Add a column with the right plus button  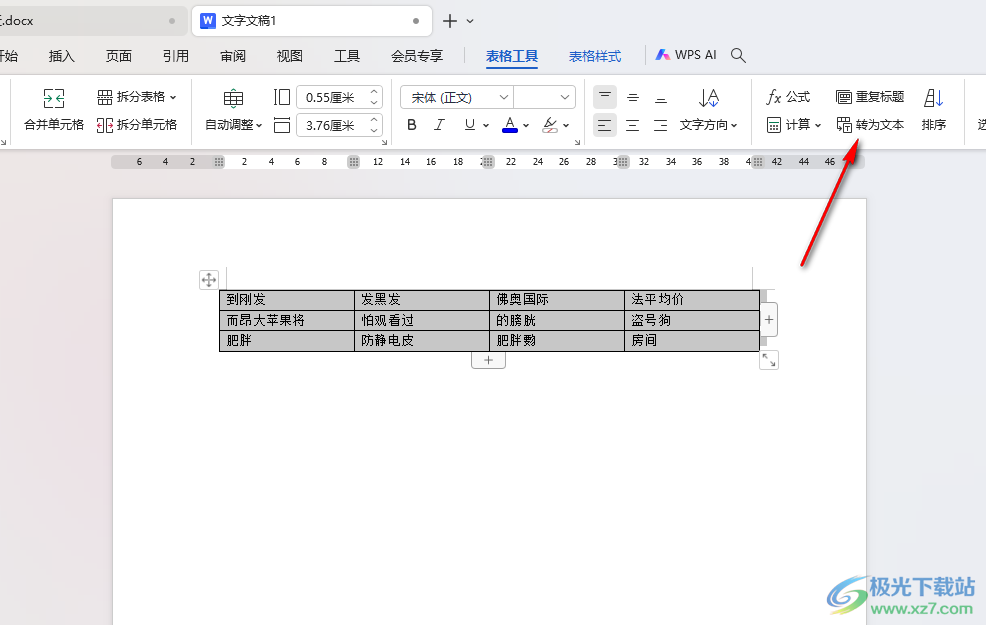(769, 319)
